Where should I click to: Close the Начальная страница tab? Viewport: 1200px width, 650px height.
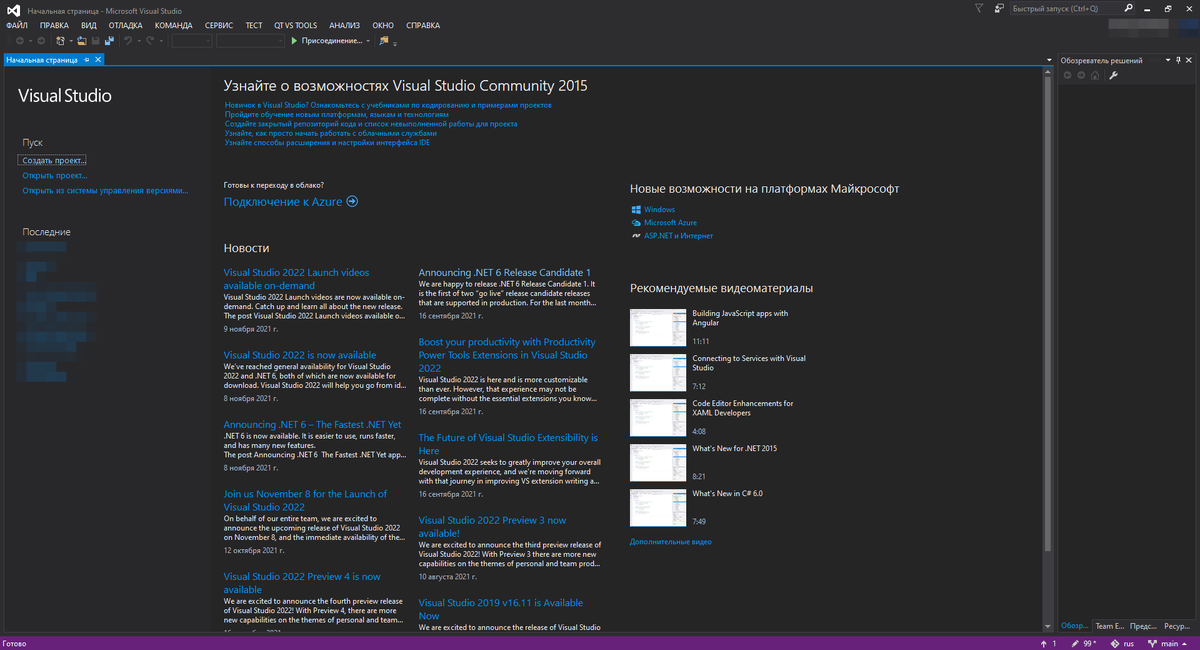98,60
